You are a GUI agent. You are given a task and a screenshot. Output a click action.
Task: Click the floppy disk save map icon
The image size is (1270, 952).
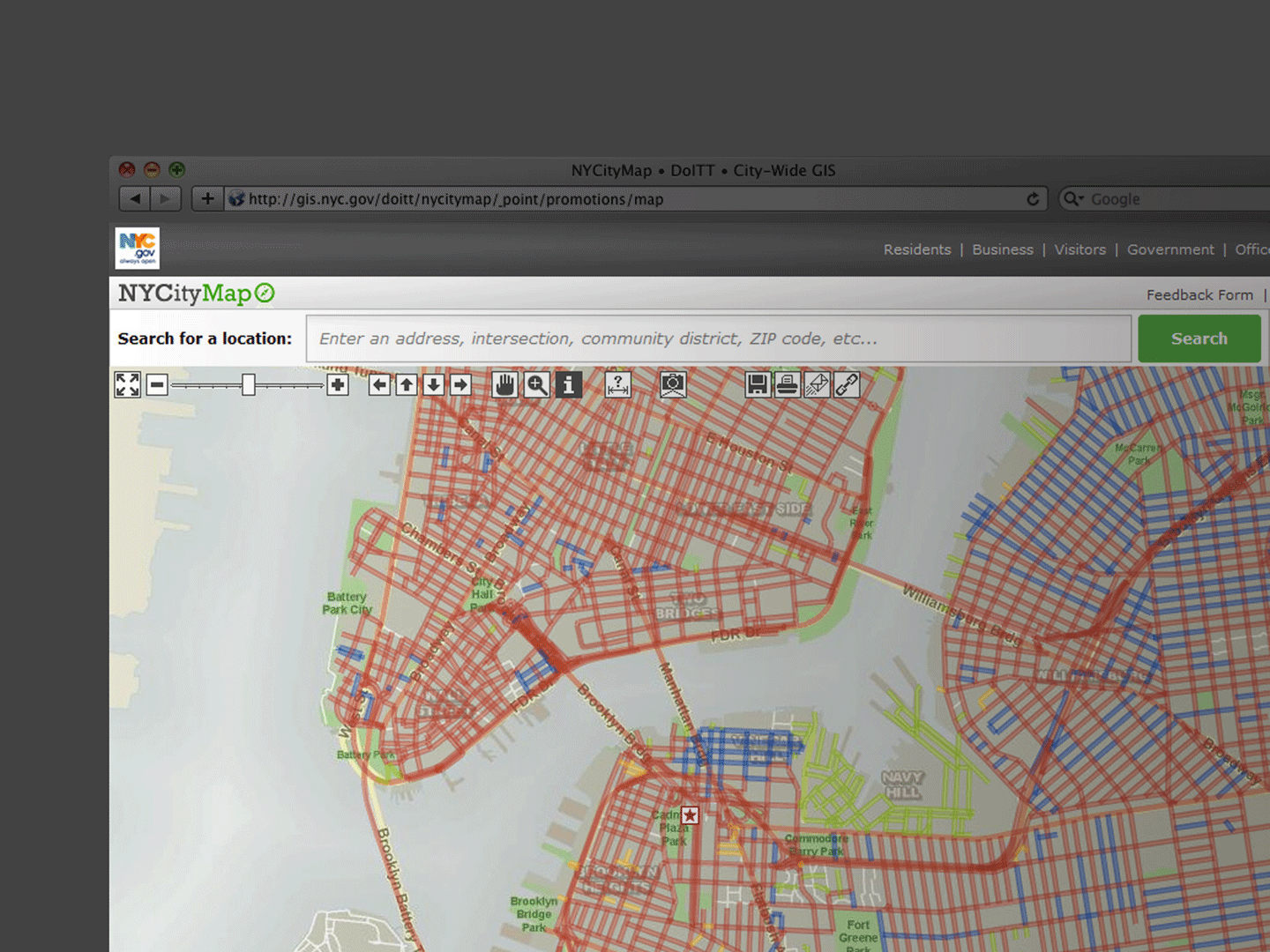[757, 384]
